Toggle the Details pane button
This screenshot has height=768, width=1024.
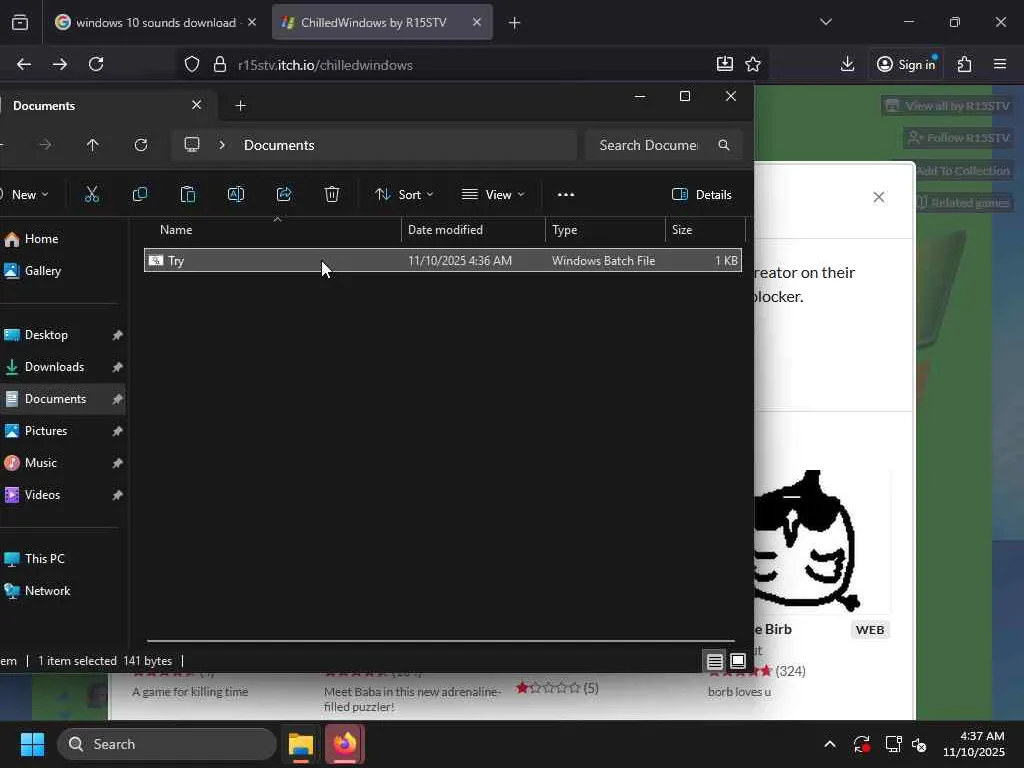click(701, 195)
